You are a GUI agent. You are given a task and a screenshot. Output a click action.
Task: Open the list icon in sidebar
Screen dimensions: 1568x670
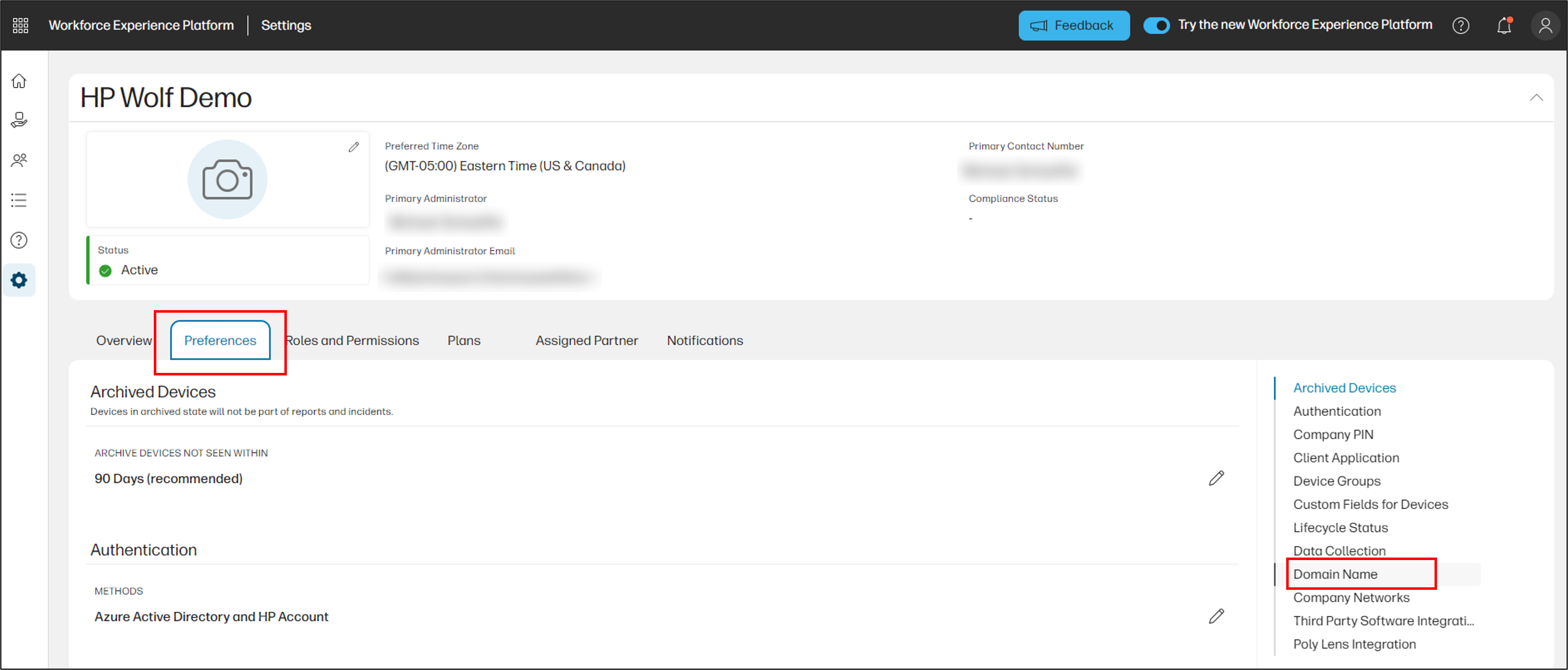[x=20, y=200]
